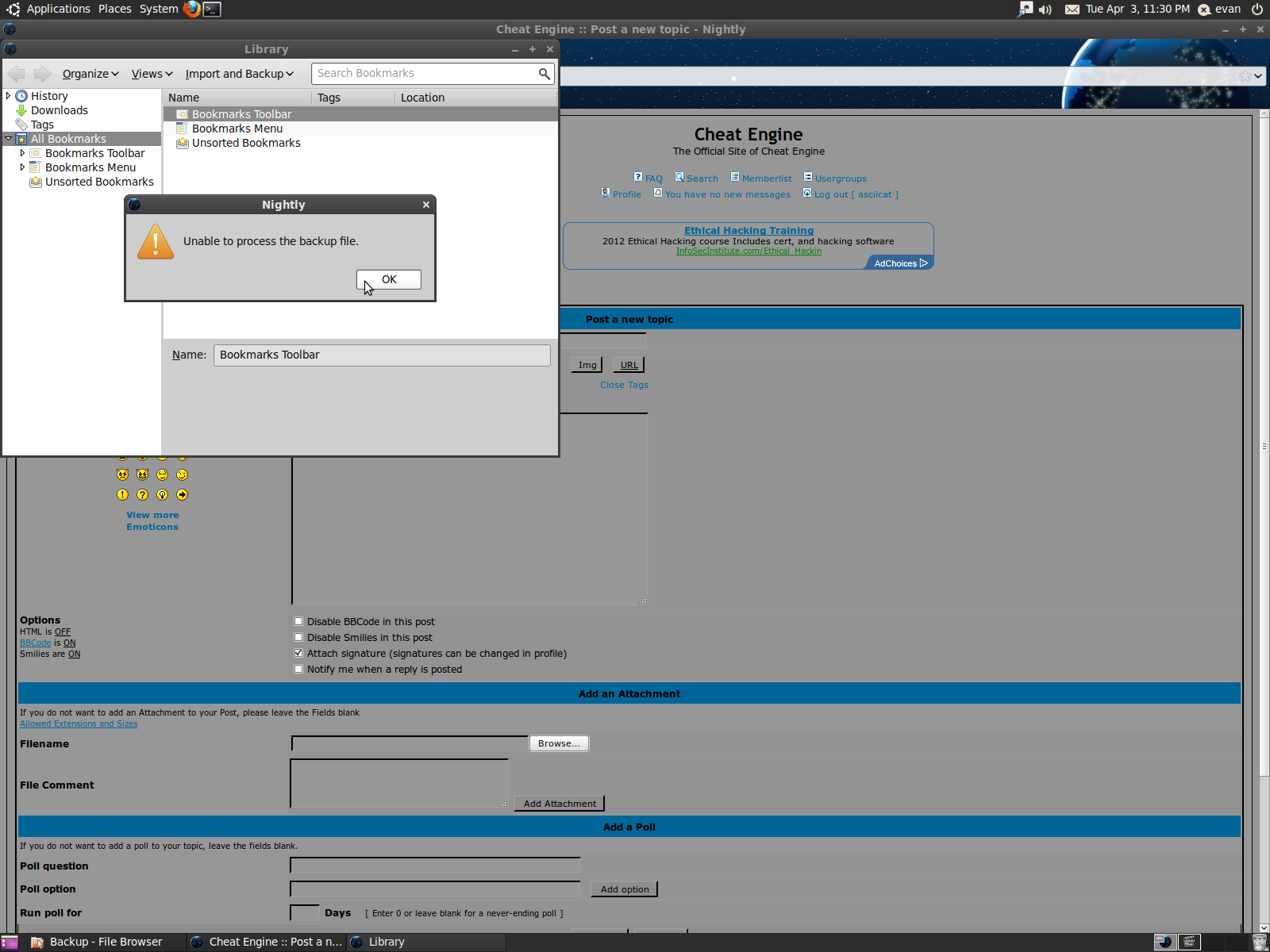Image resolution: width=1270 pixels, height=952 pixels.
Task: Switch to Cheat Engine window in taskbar
Action: [x=267, y=942]
